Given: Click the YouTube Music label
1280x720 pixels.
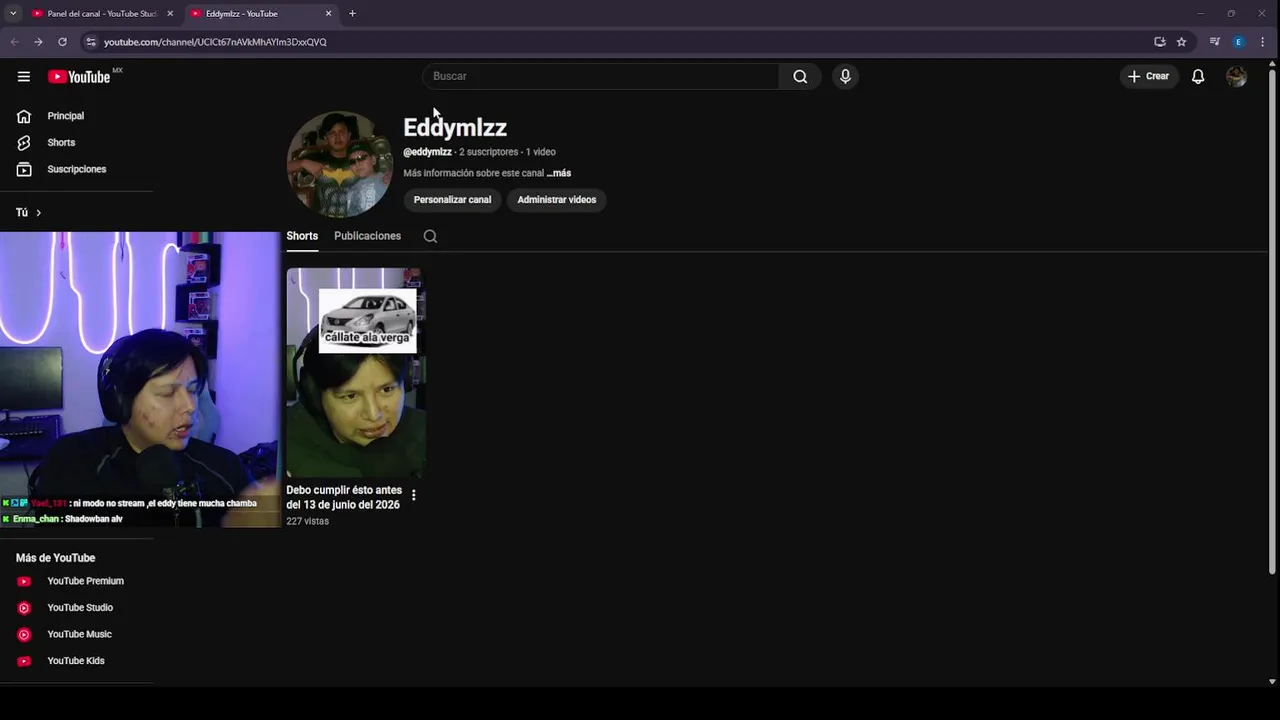Looking at the screenshot, I should point(79,635).
